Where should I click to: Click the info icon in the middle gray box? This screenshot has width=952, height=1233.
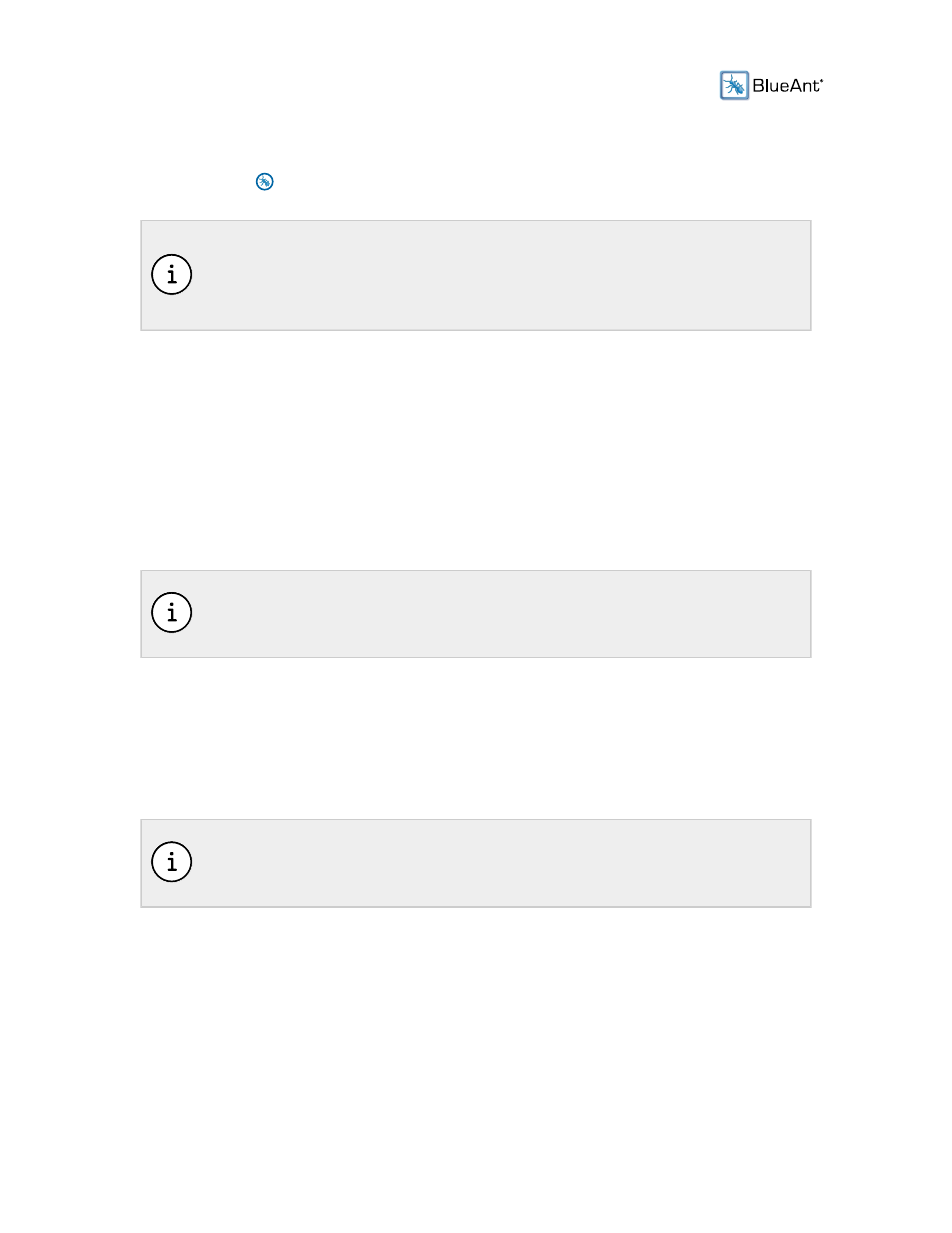pyautogui.click(x=172, y=613)
